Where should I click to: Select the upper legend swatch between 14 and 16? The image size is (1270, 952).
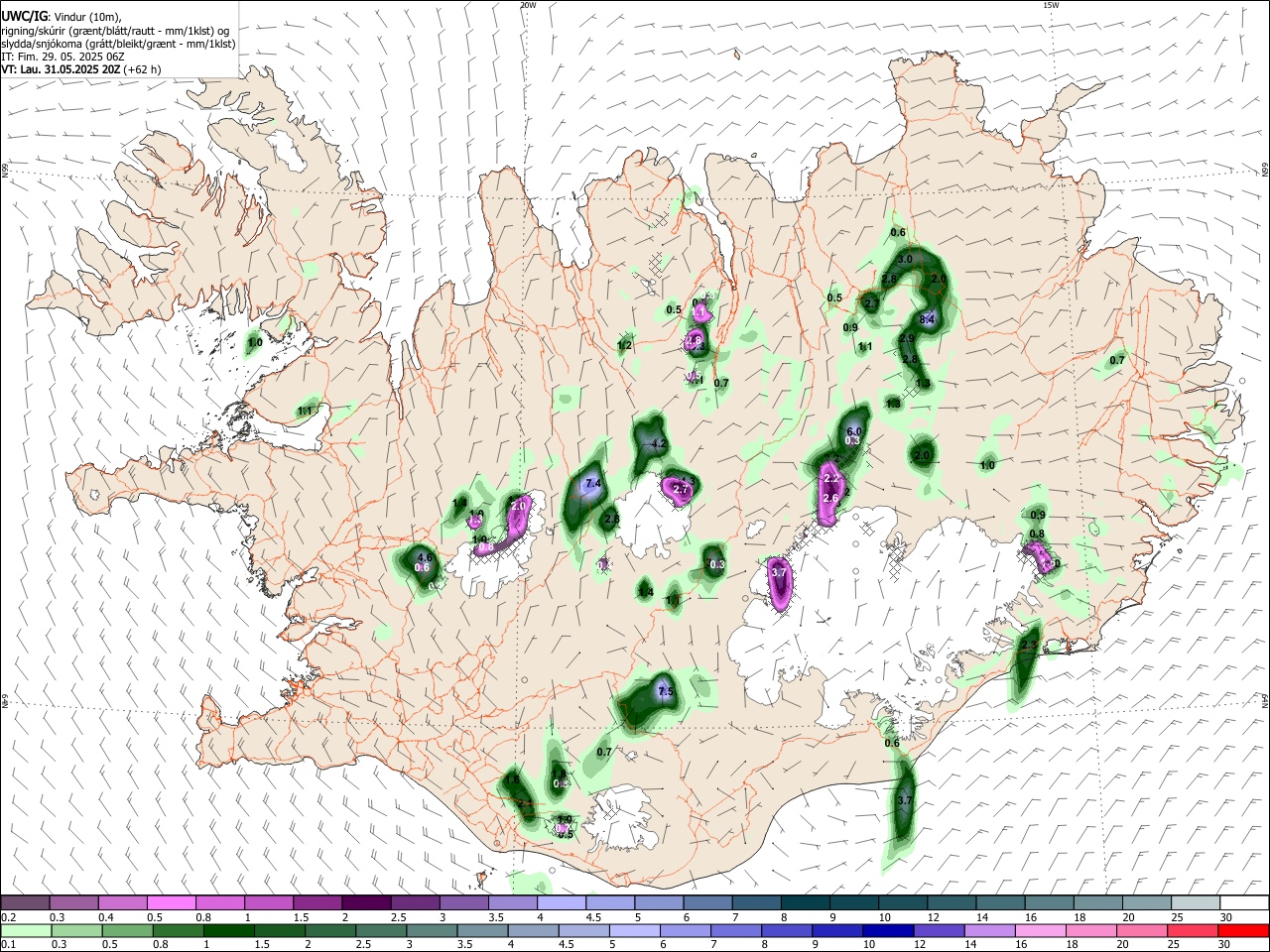pyautogui.click(x=1001, y=903)
